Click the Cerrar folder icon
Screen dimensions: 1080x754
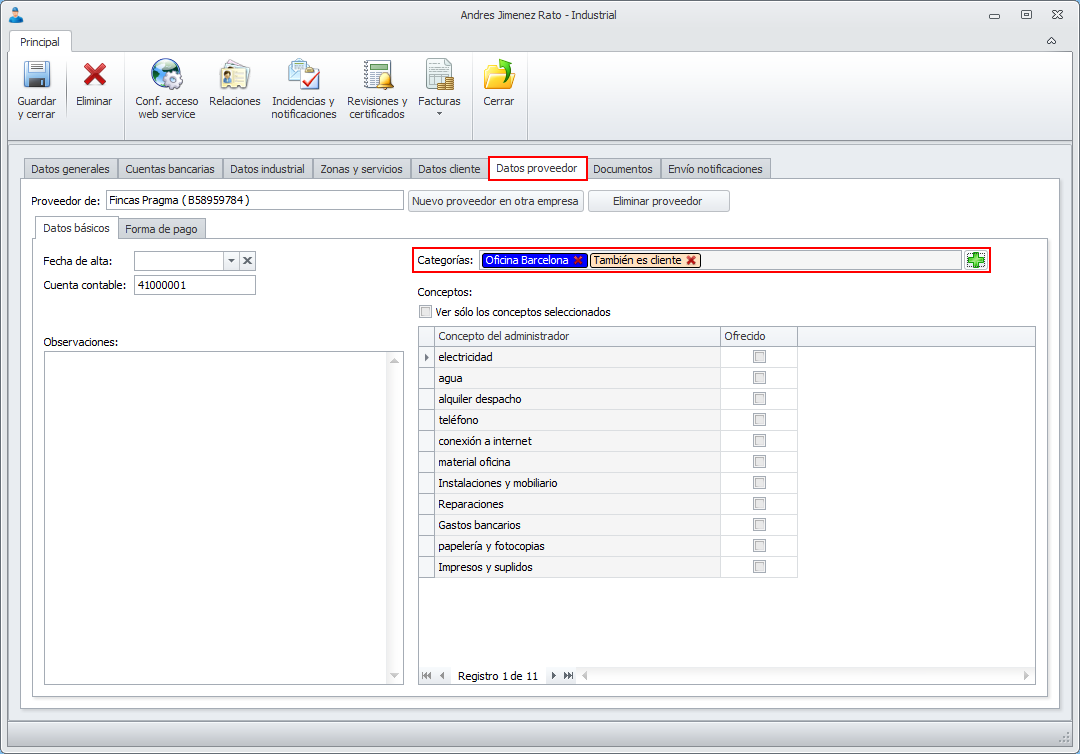[498, 76]
